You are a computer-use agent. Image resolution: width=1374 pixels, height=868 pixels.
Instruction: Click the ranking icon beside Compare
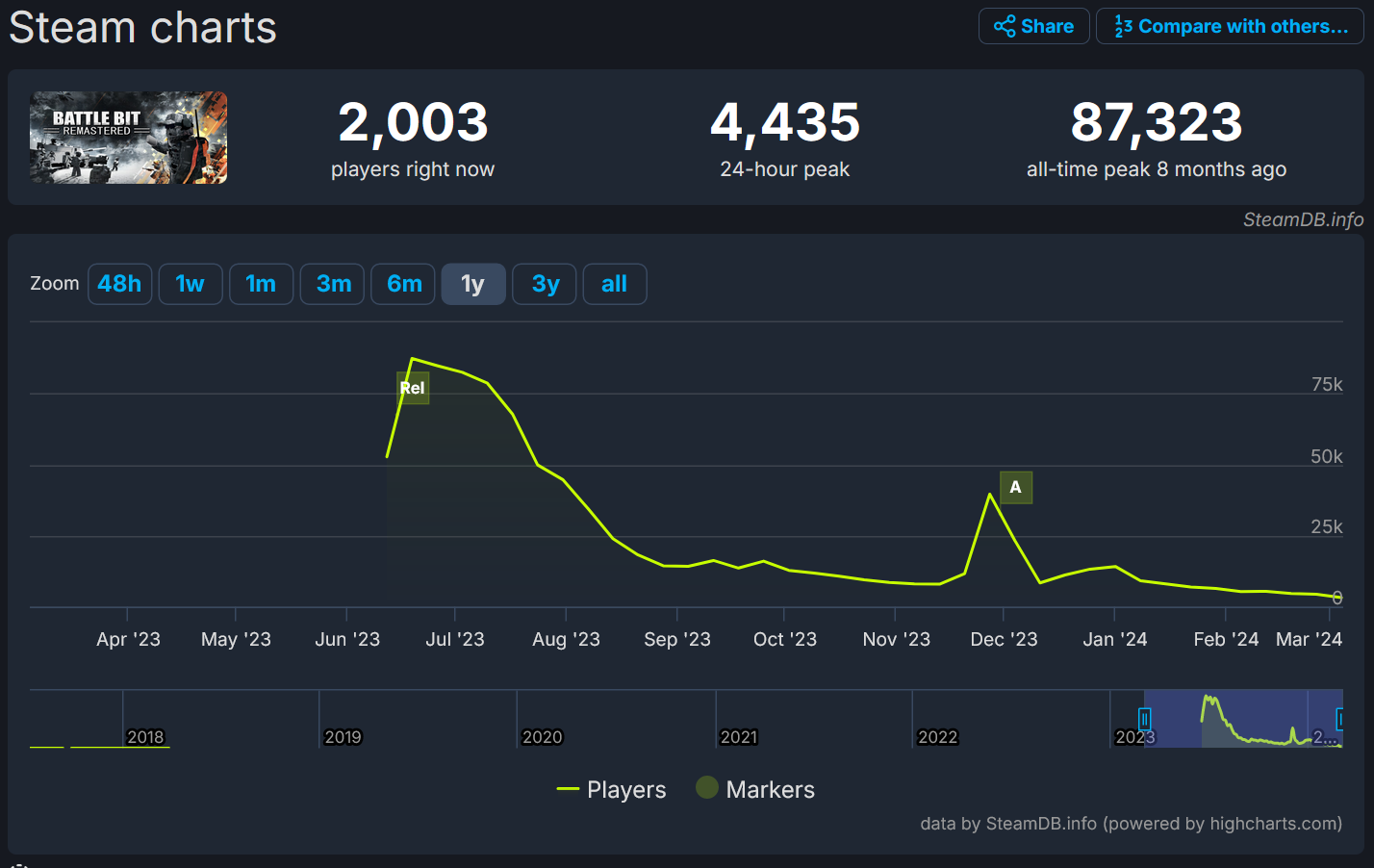tap(1123, 26)
